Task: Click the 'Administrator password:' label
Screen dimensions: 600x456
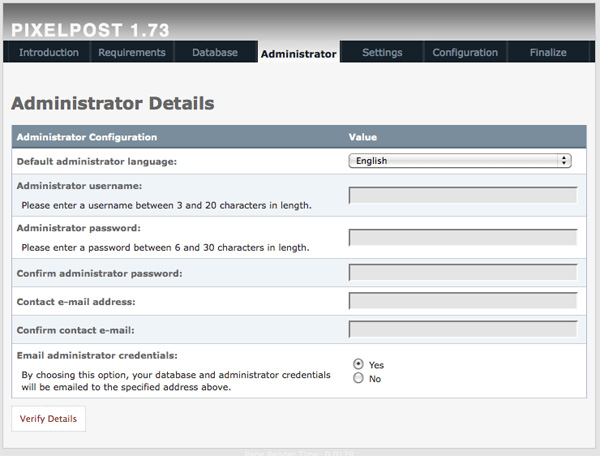Action: point(78,228)
